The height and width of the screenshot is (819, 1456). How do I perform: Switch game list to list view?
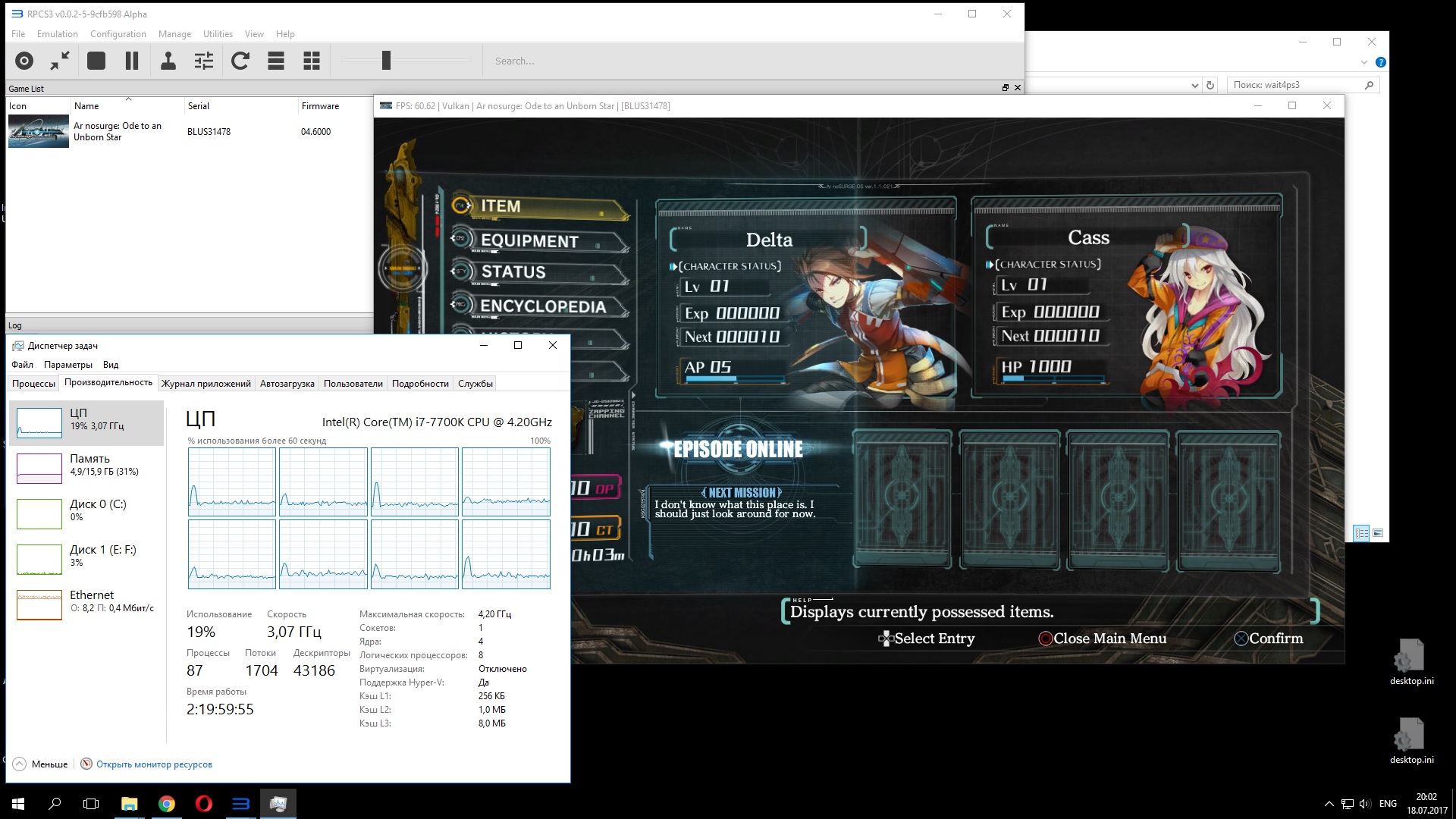(276, 61)
